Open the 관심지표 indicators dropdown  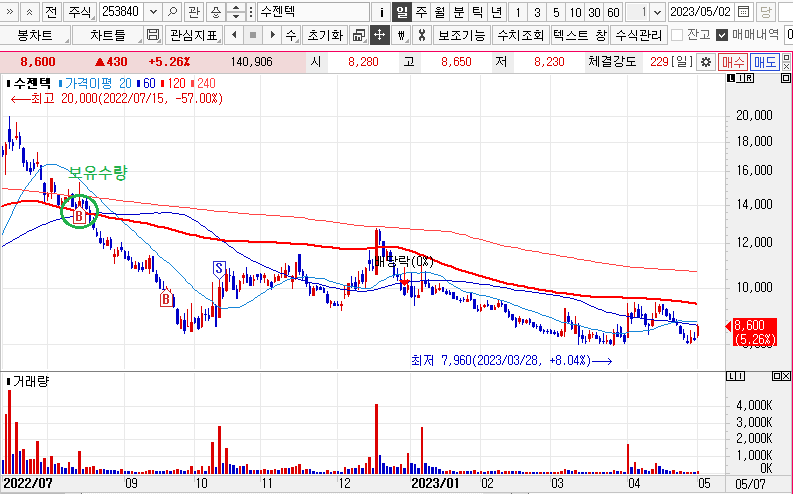click(x=193, y=35)
